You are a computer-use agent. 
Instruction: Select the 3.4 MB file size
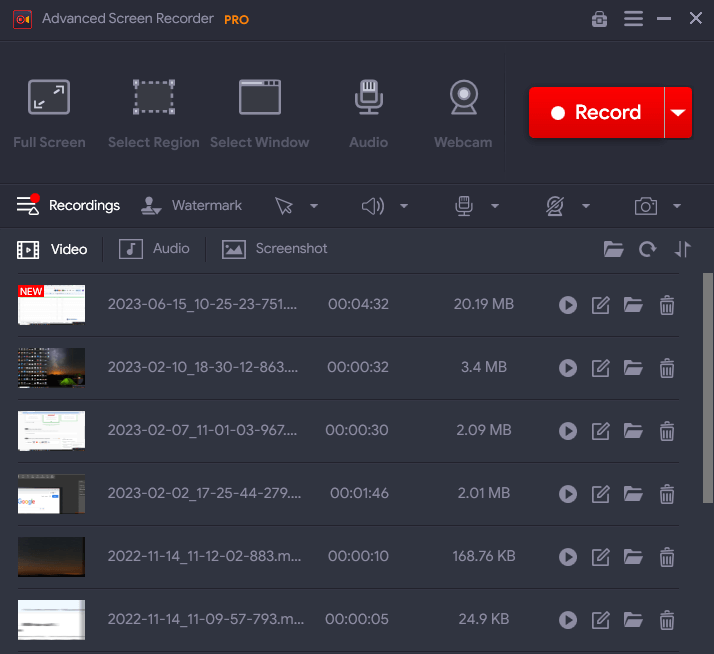[x=484, y=367]
